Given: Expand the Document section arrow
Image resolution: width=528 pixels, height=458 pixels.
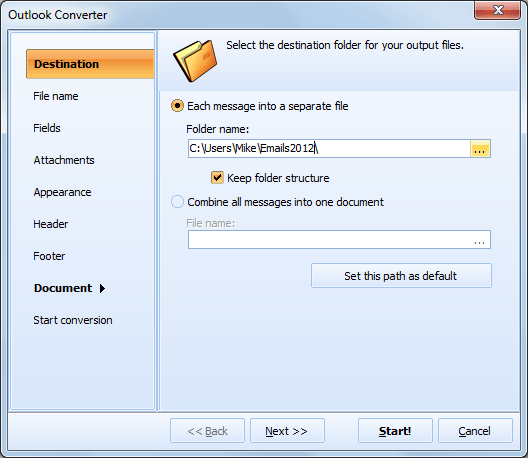Looking at the screenshot, I should (102, 289).
